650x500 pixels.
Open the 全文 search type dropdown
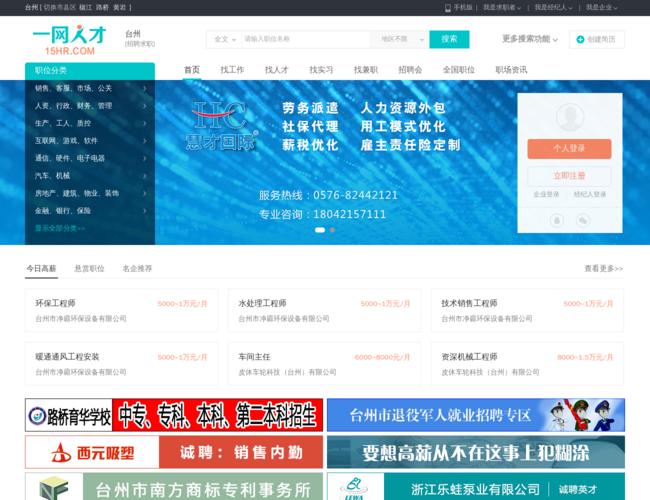[x=224, y=39]
